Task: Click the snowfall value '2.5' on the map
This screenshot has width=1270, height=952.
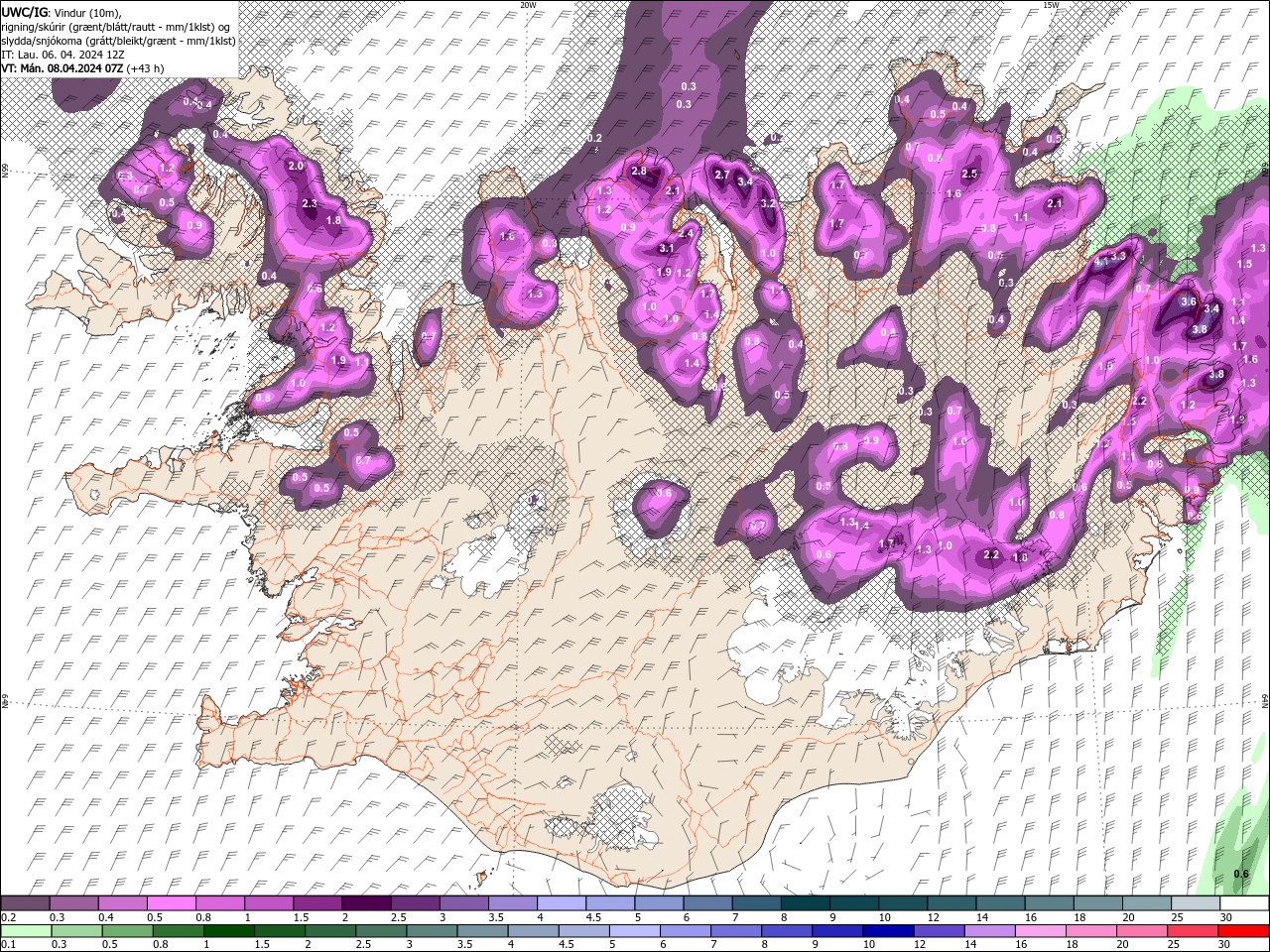Action: [x=970, y=175]
